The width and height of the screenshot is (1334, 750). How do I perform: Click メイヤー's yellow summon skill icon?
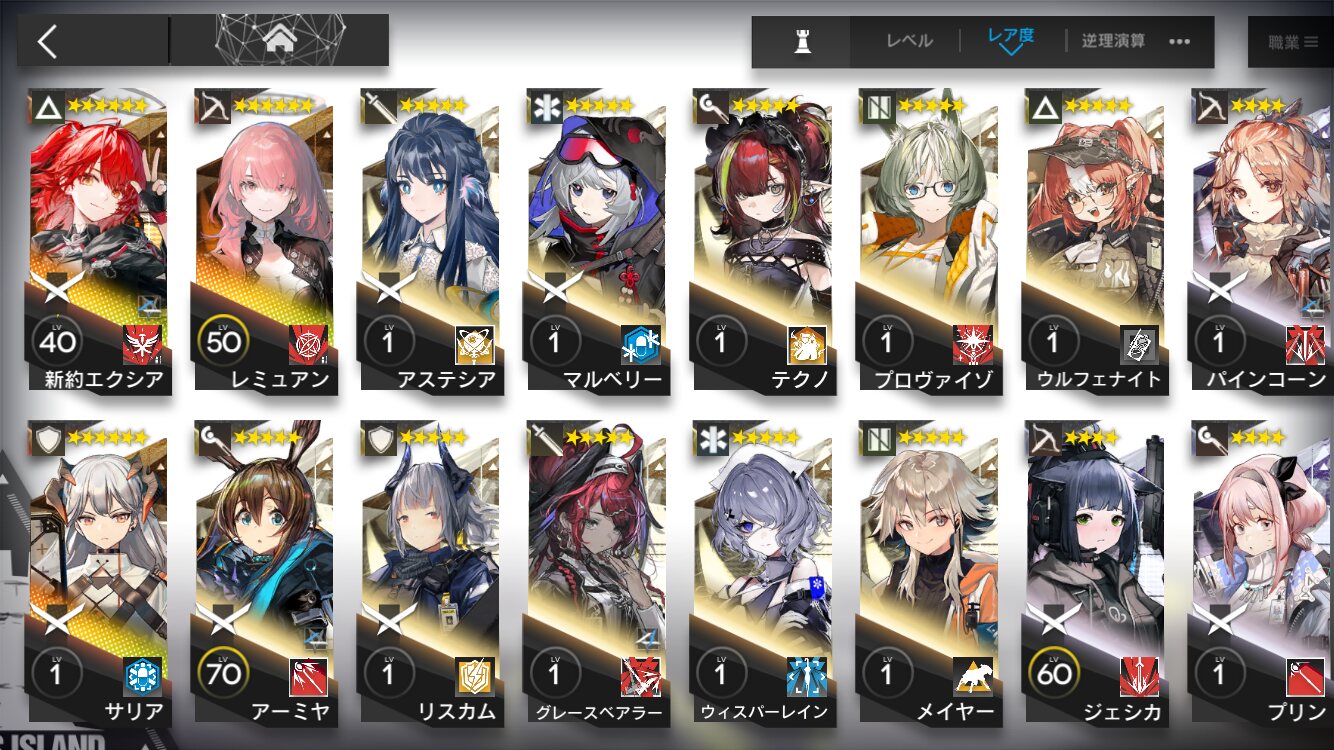(973, 677)
